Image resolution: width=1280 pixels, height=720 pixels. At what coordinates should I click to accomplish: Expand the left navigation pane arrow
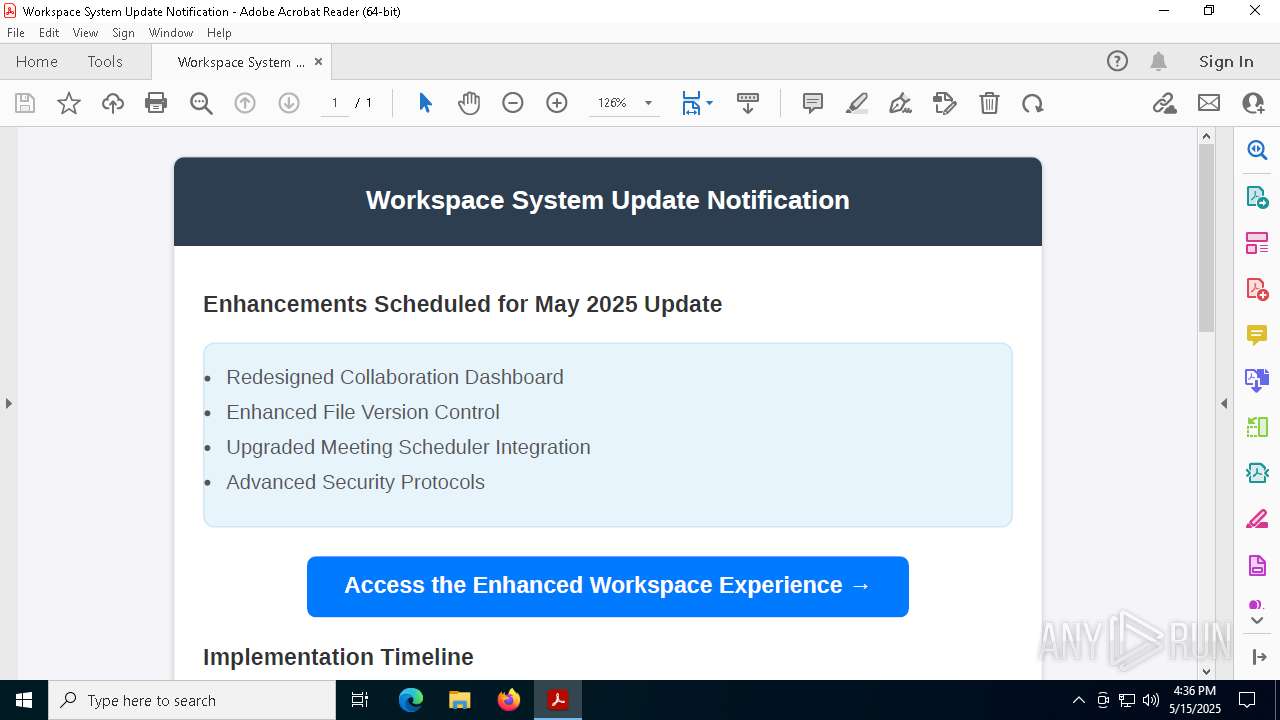coord(8,404)
